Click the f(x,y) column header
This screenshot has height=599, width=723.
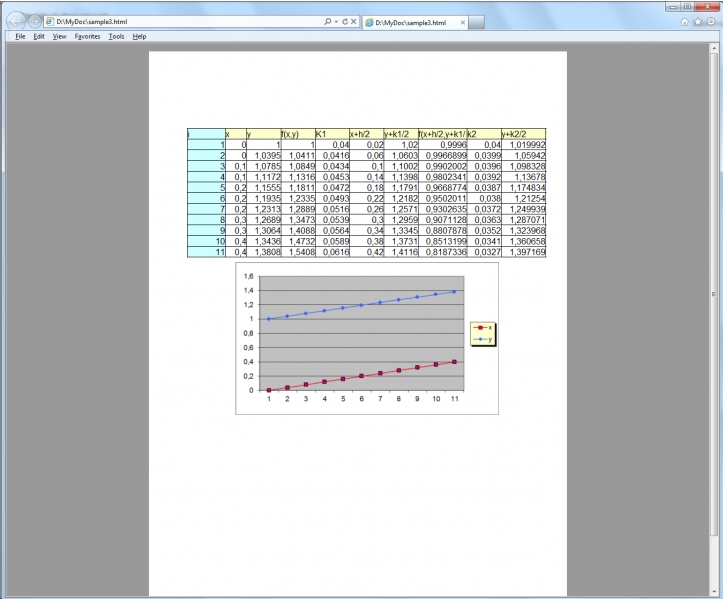298,134
